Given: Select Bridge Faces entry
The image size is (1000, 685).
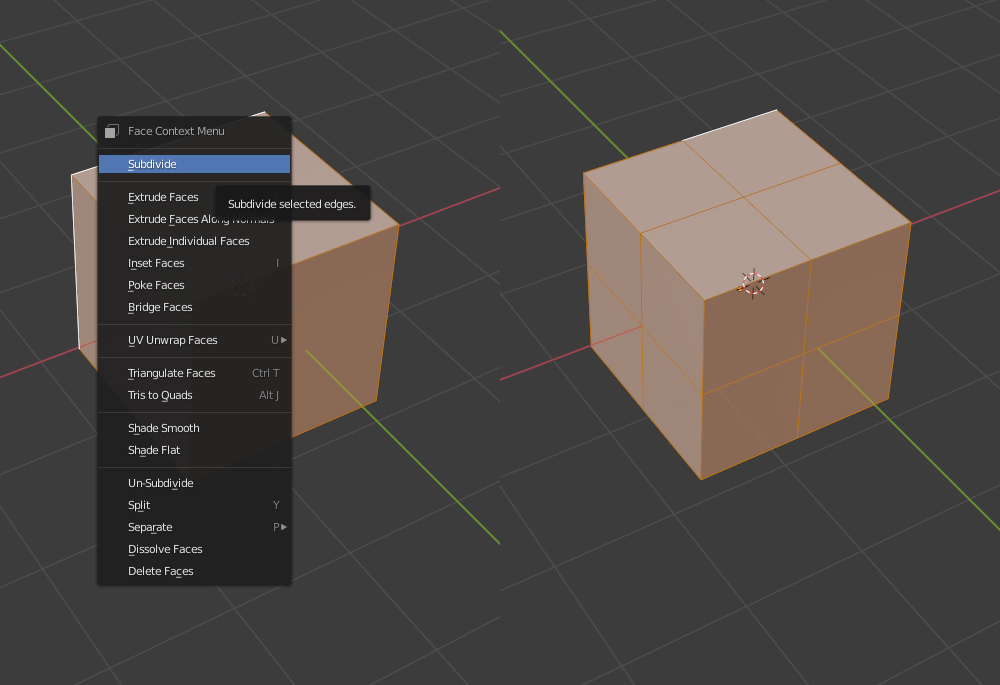Looking at the screenshot, I should coord(195,307).
